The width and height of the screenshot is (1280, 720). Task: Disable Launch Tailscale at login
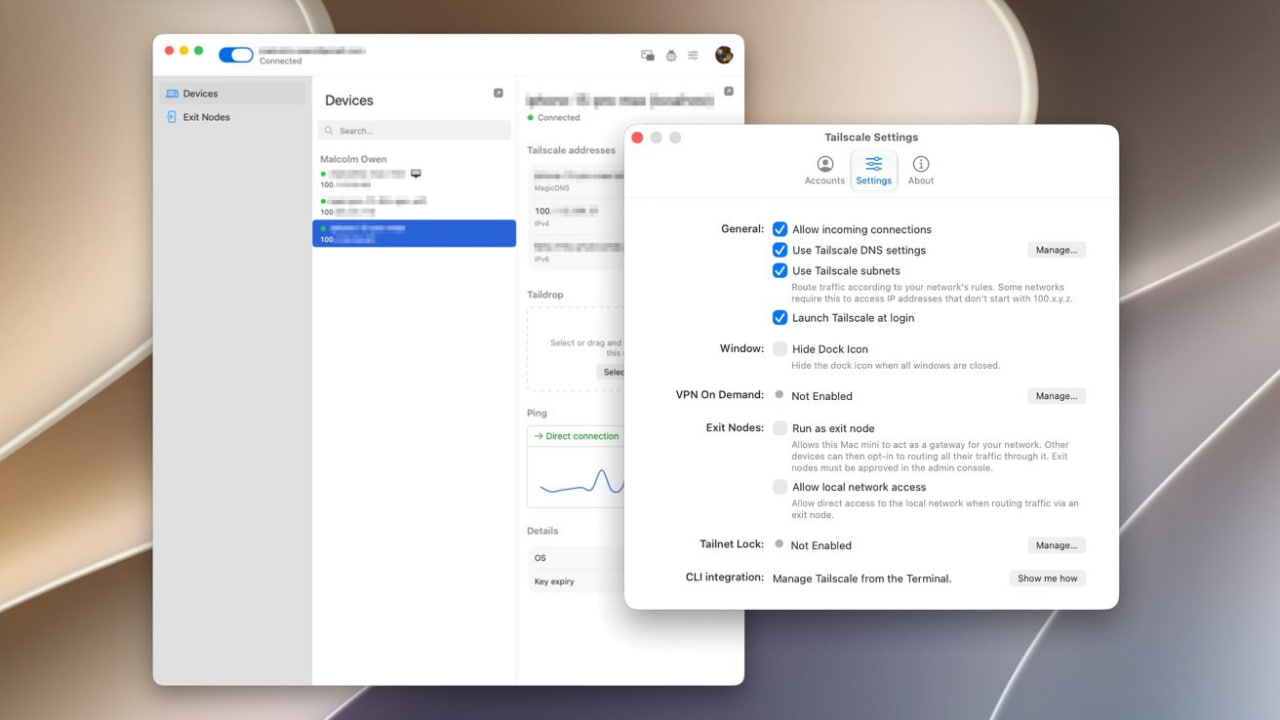pos(780,318)
